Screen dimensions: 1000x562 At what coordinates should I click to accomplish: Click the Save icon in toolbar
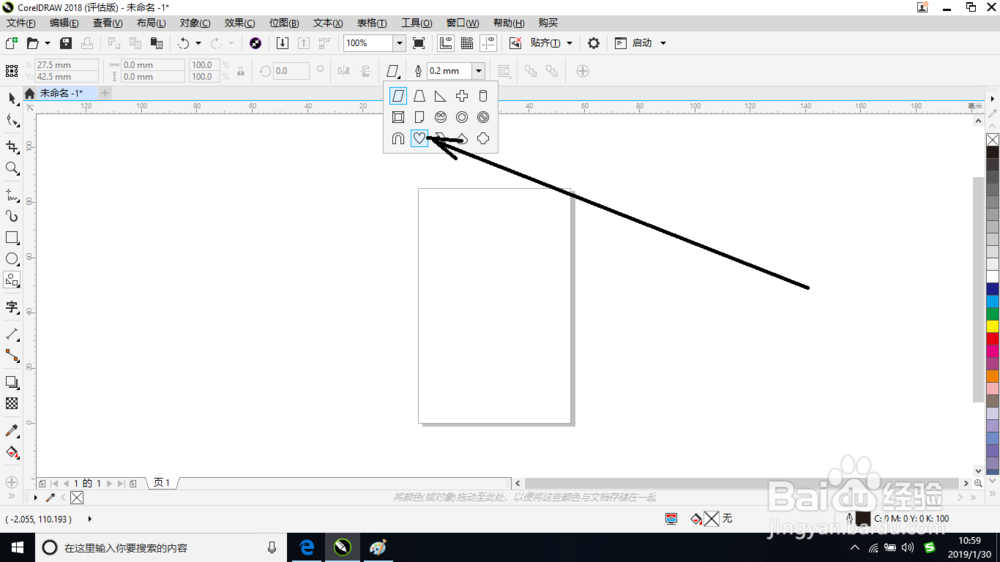point(66,43)
